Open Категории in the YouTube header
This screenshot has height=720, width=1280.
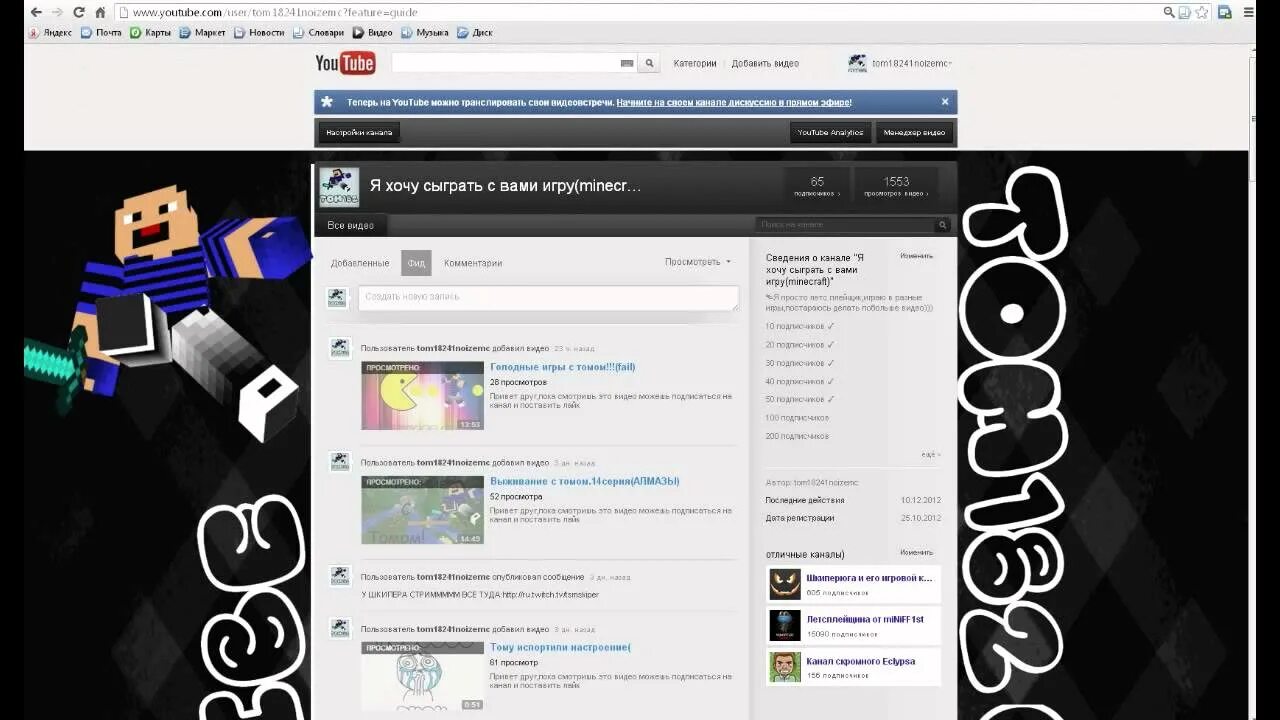click(x=695, y=63)
